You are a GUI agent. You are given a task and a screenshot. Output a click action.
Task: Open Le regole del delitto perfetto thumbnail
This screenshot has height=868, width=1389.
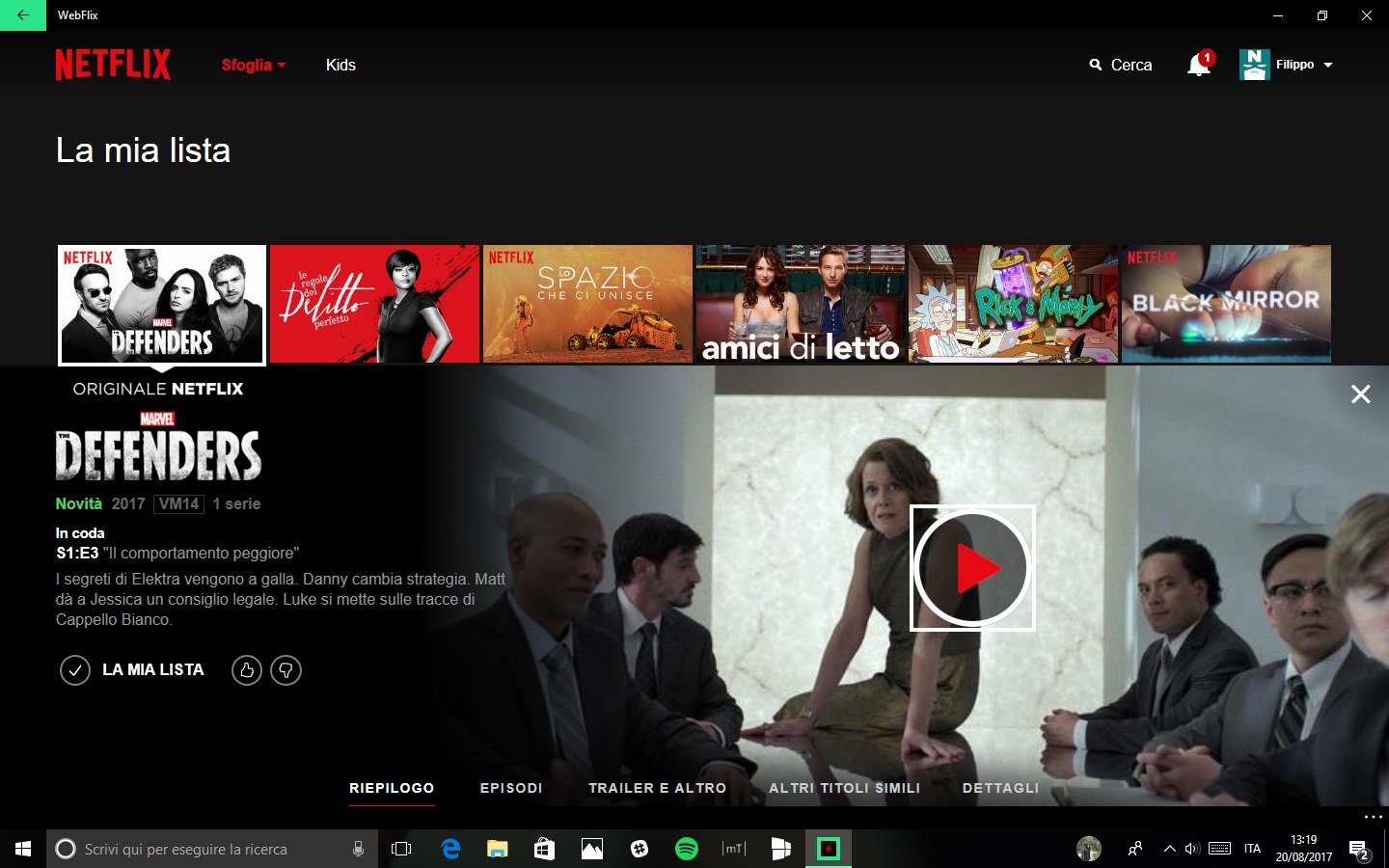pyautogui.click(x=375, y=304)
